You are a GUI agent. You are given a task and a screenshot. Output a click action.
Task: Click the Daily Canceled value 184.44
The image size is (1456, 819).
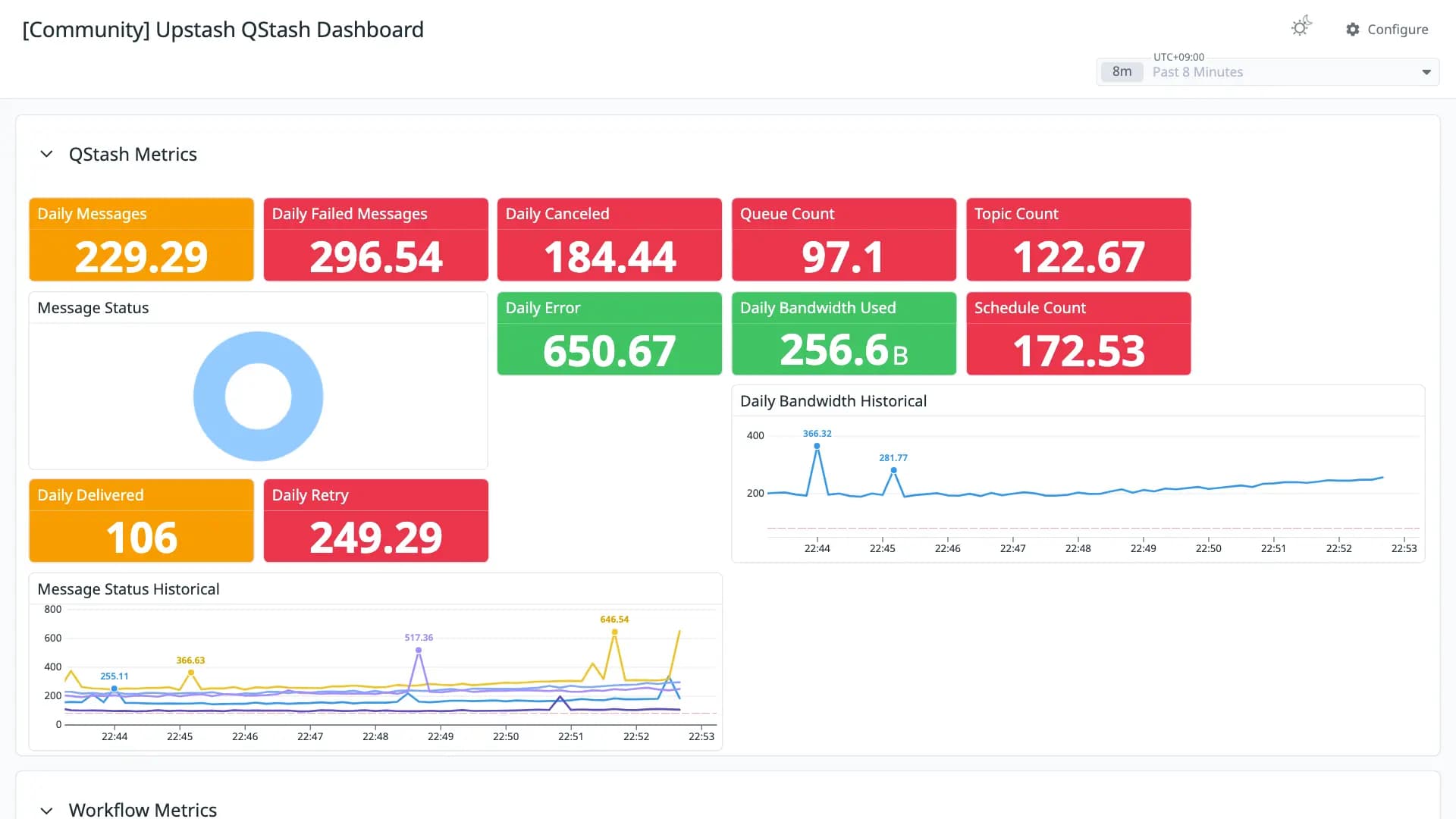coord(610,257)
